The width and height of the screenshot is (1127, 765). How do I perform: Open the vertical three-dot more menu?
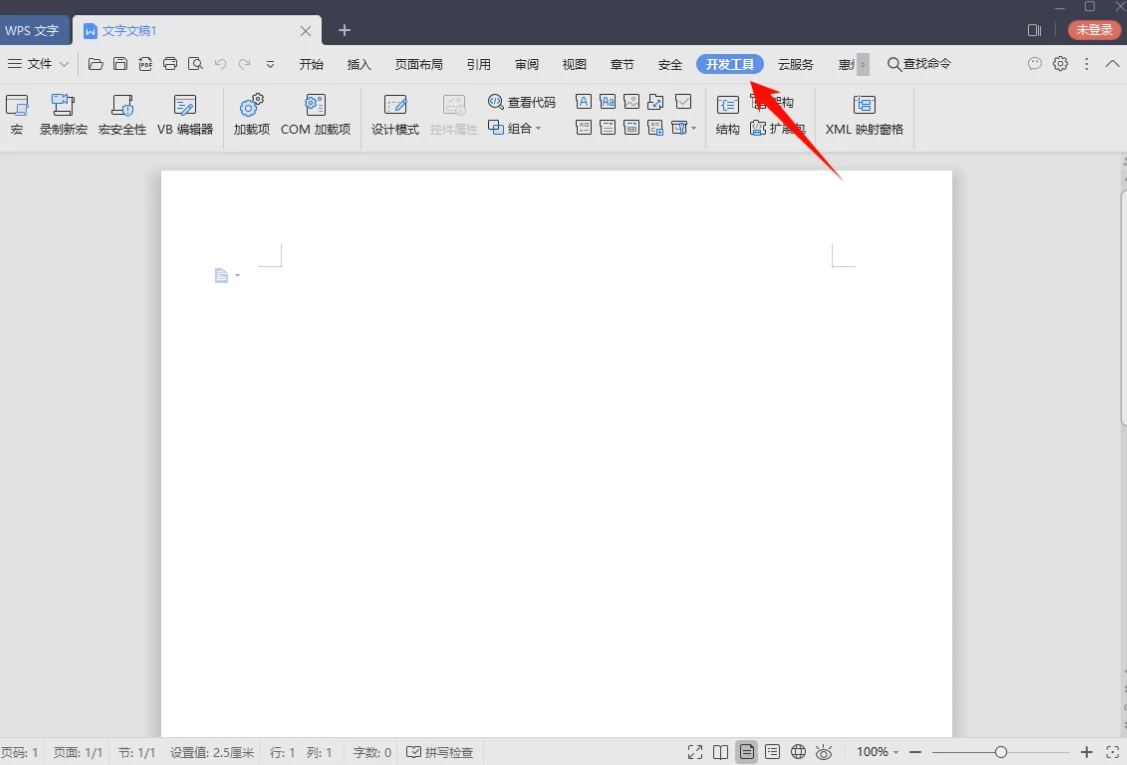(1087, 64)
